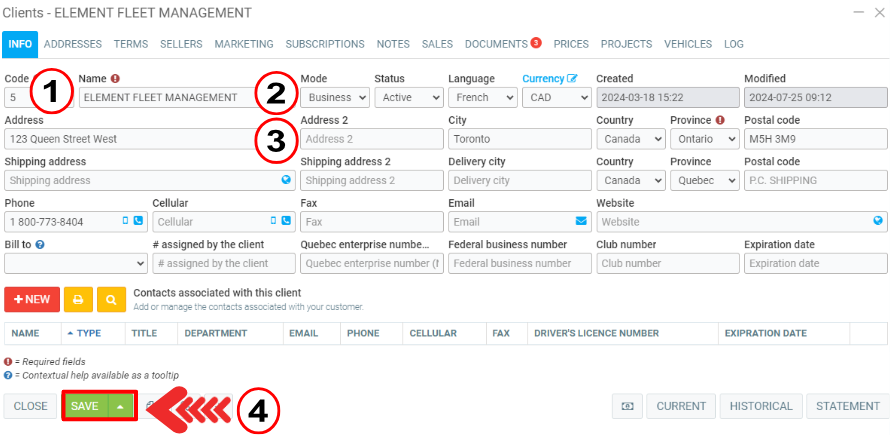
Task: Click the call icon in Cellular field
Action: pos(286,221)
